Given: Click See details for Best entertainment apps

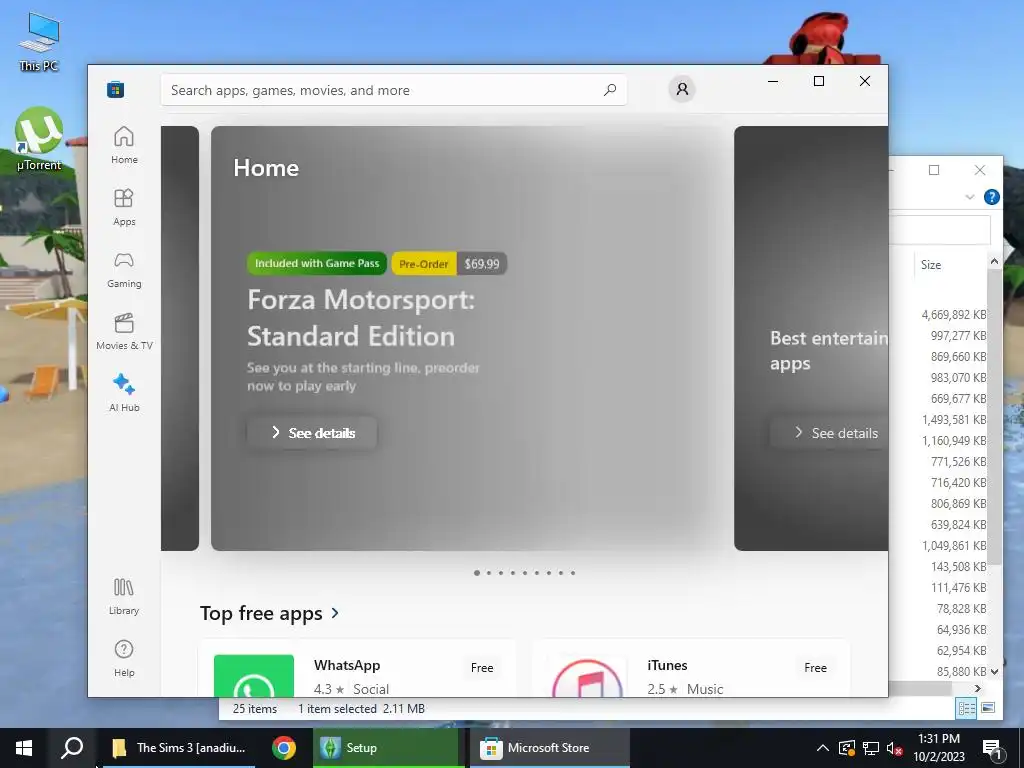Looking at the screenshot, I should [x=829, y=433].
